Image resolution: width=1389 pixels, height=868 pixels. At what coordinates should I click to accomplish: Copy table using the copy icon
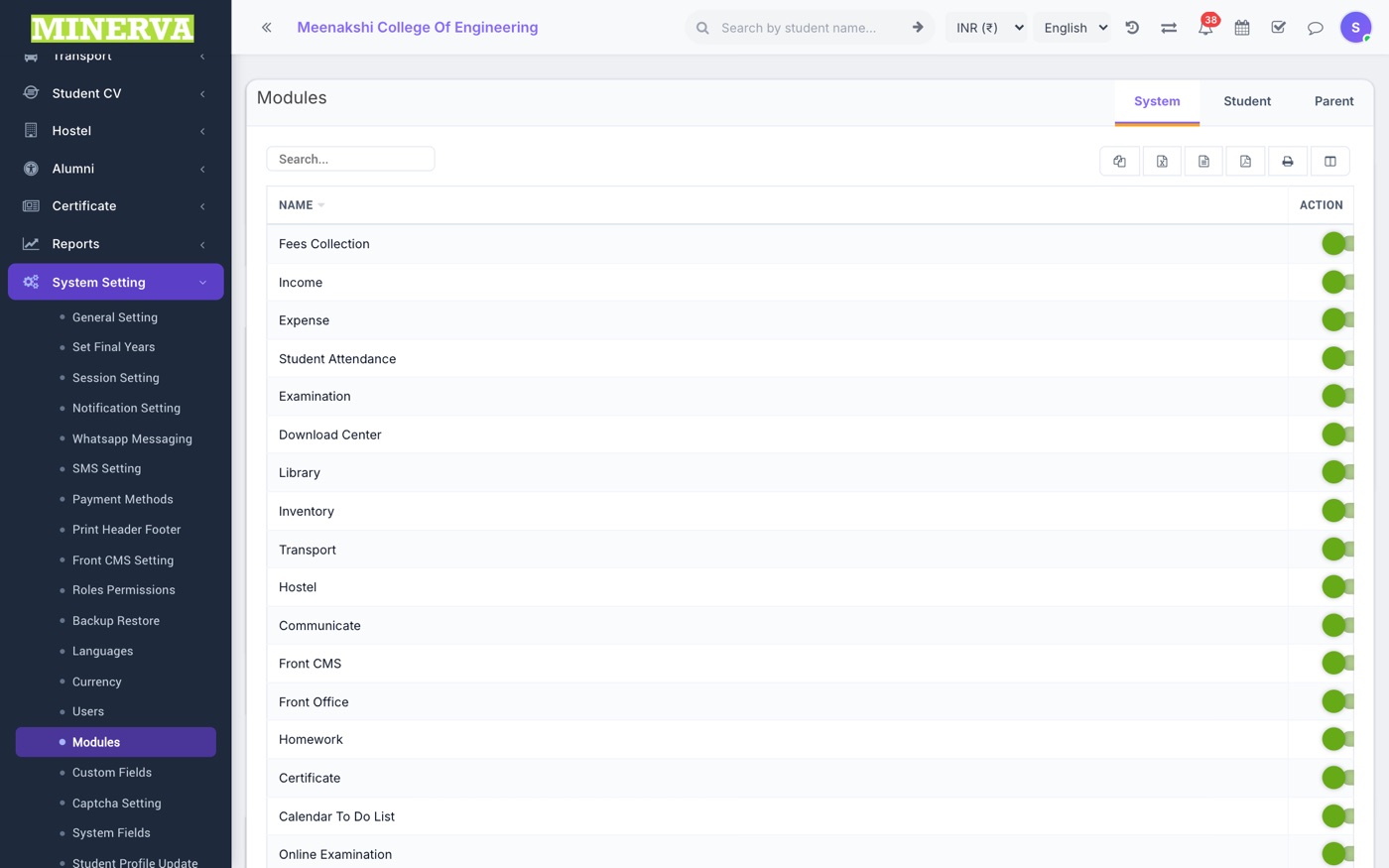point(1119,161)
